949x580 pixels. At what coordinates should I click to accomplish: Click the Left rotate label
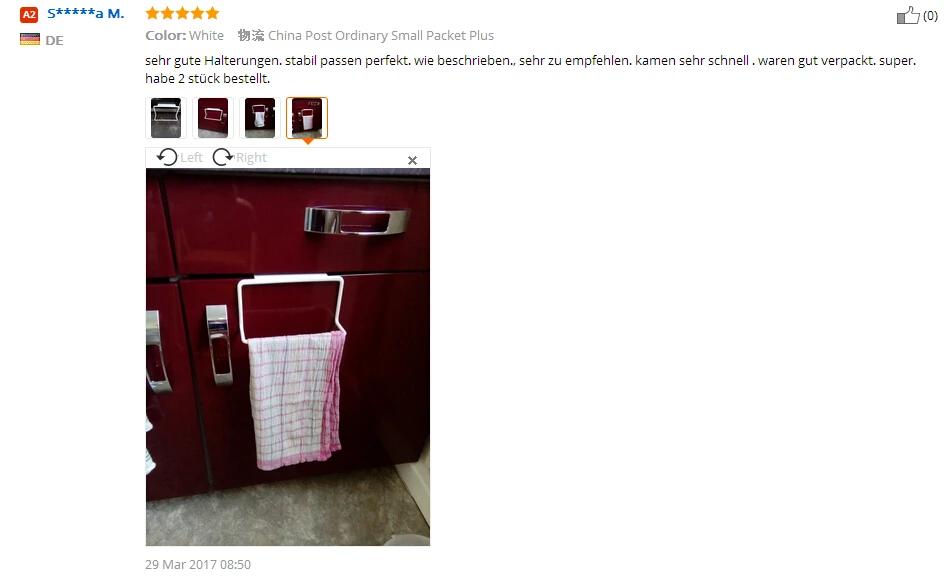click(x=191, y=157)
